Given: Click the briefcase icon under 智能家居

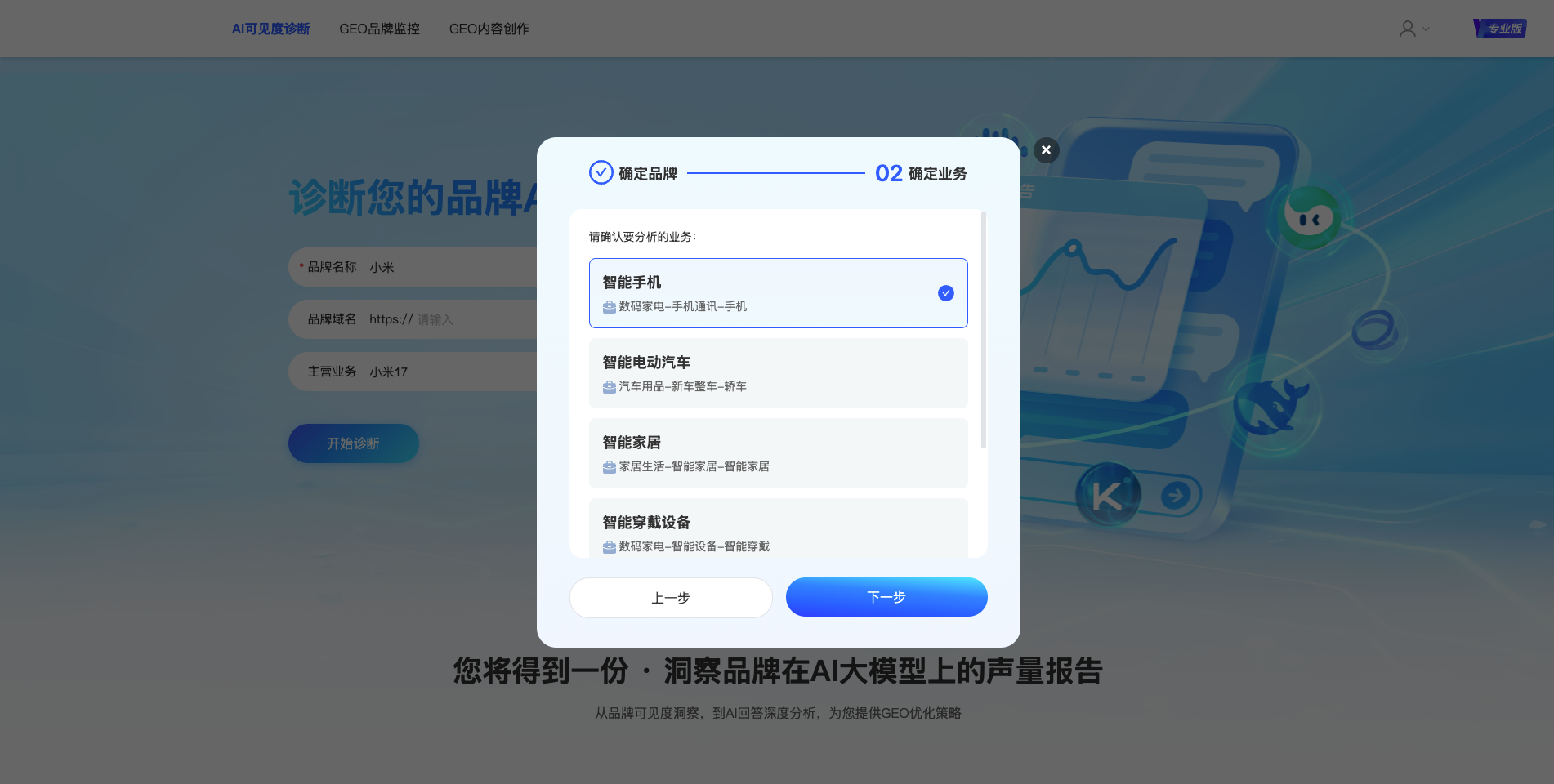Looking at the screenshot, I should click(x=609, y=467).
